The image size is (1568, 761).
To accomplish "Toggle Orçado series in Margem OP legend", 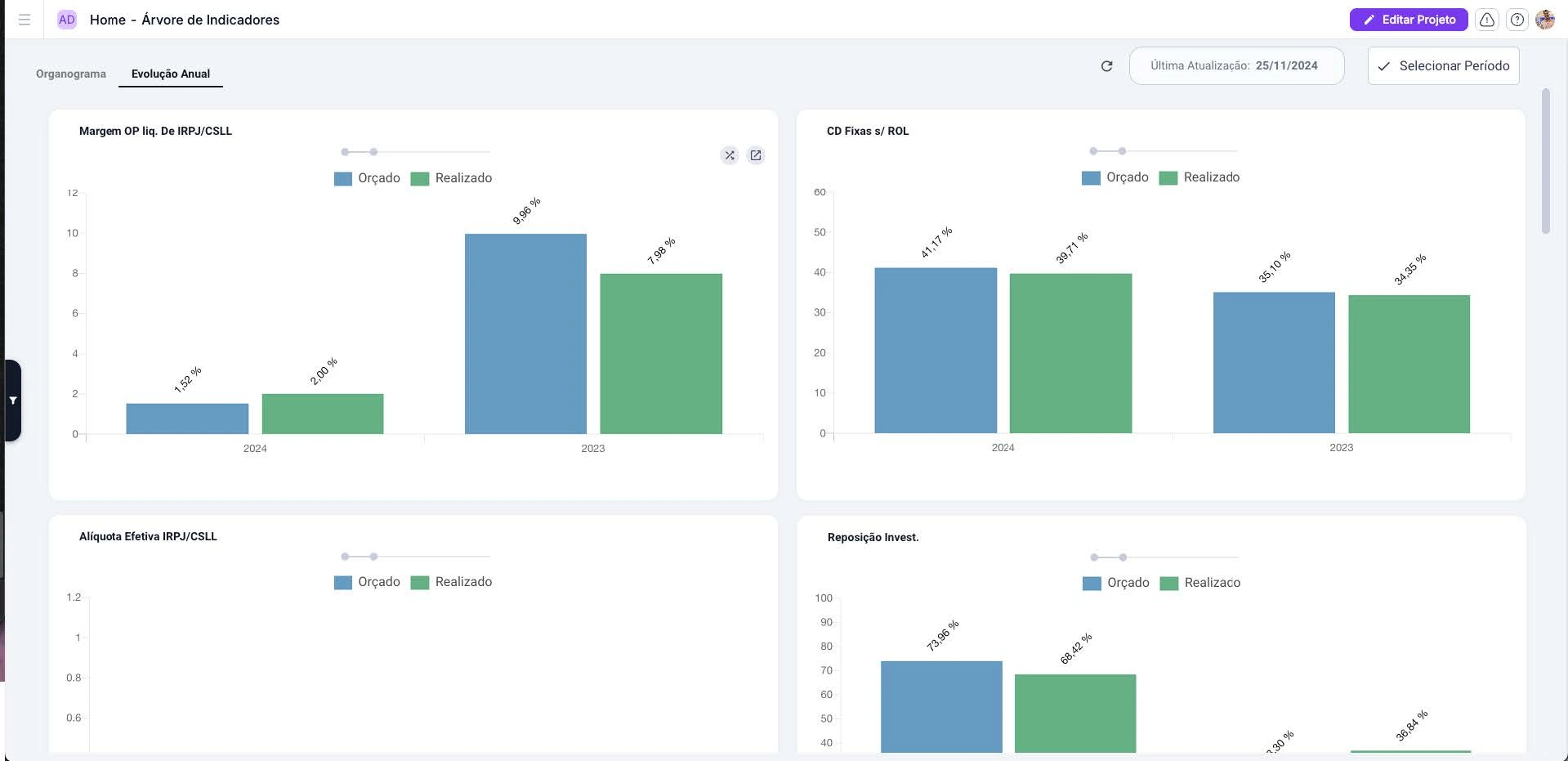I will (367, 178).
